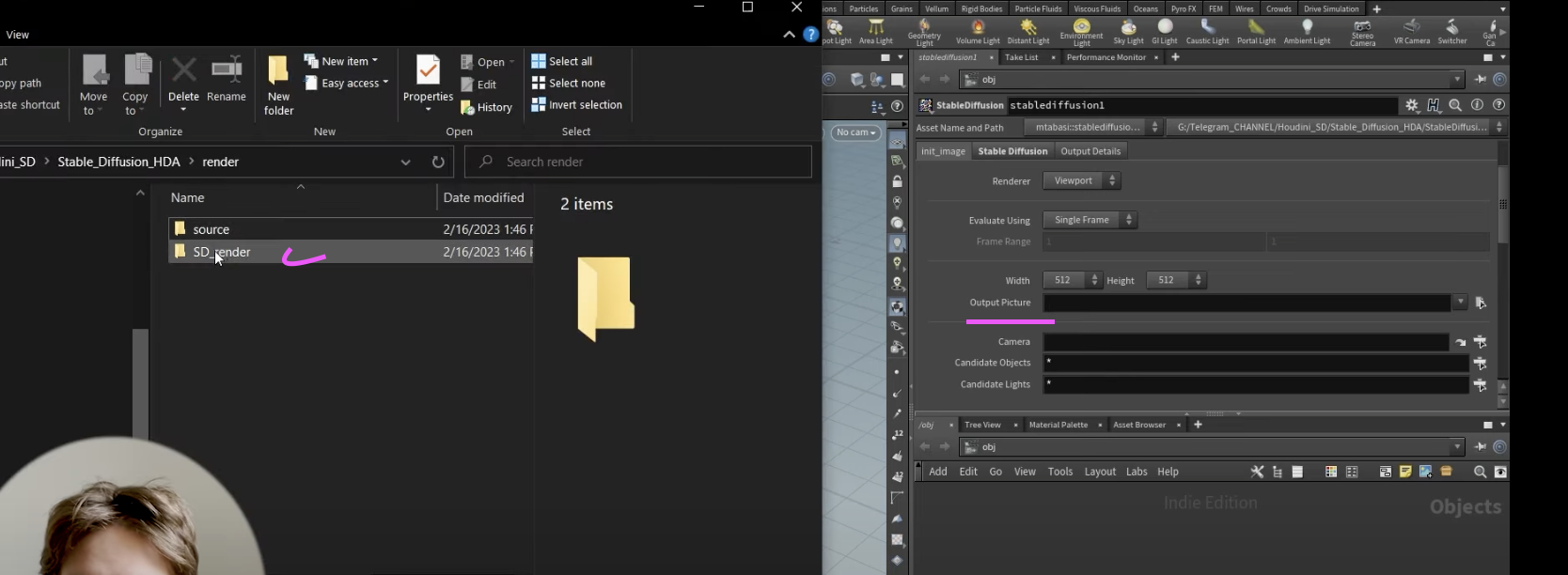Expand the Explorer address bar history dropdown
1568x575 pixels.
pyautogui.click(x=405, y=162)
